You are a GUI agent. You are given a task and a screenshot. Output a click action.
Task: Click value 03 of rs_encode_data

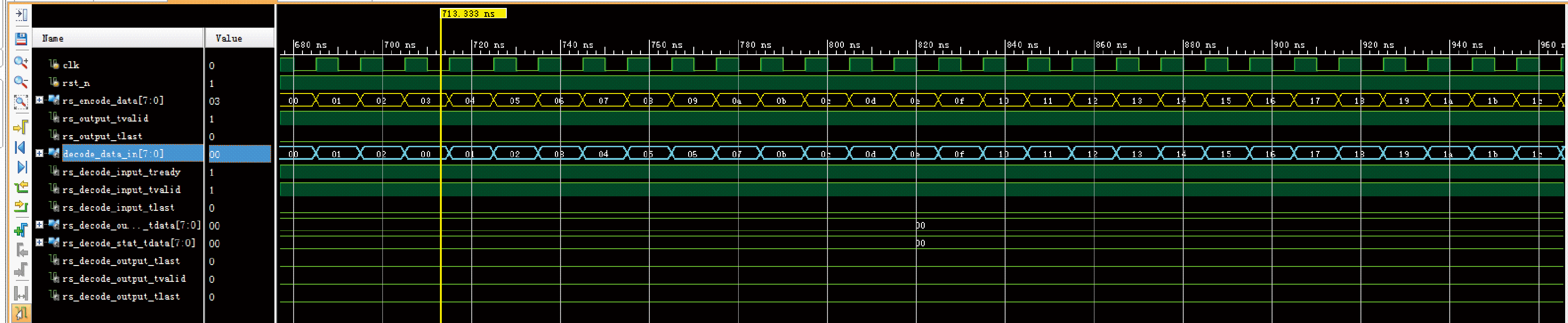[x=214, y=101]
